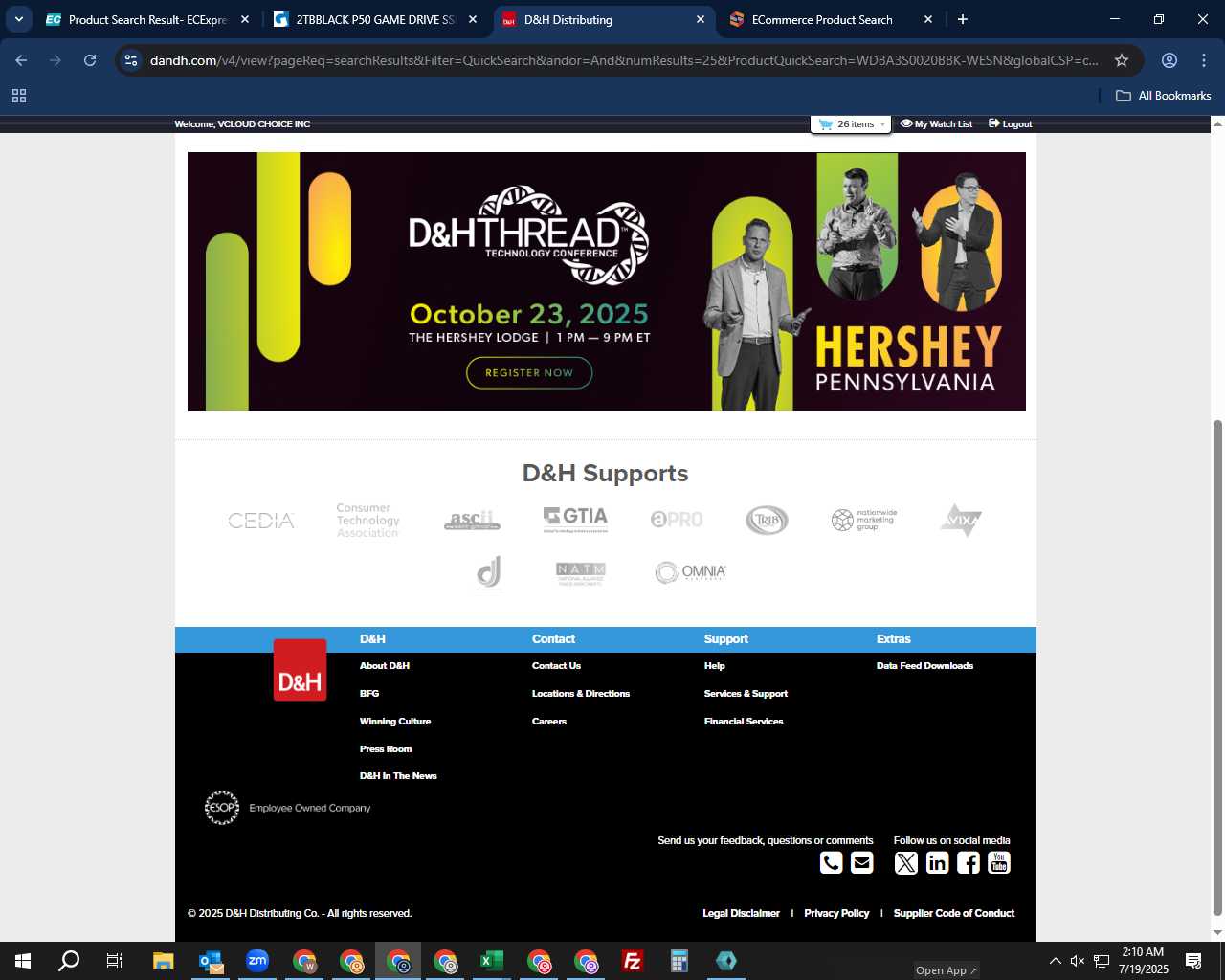
Task: Click REGISTER NOW on the banner
Action: pyautogui.click(x=529, y=373)
